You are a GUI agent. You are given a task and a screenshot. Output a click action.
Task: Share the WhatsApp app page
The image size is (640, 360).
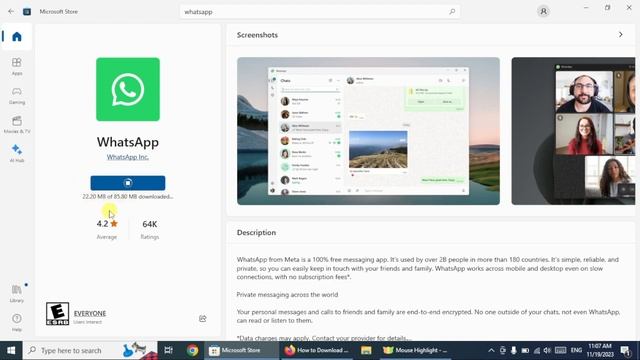click(202, 318)
